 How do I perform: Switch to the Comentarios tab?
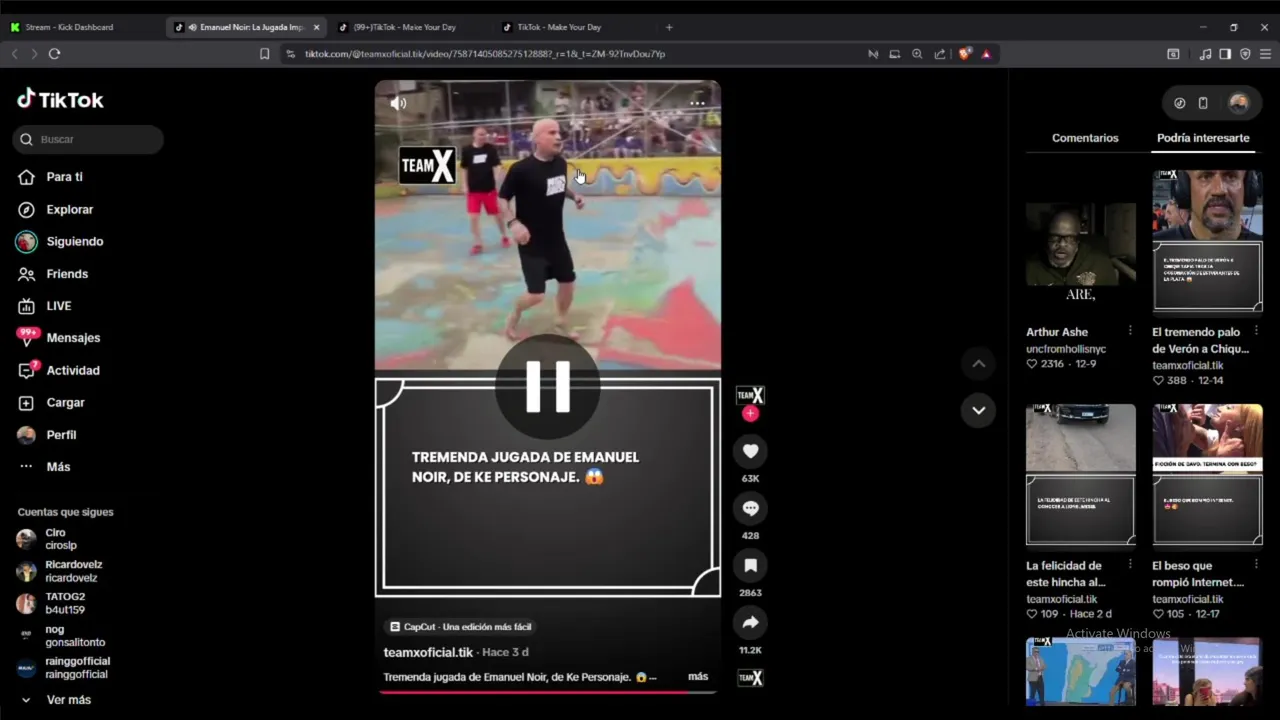coord(1085,138)
